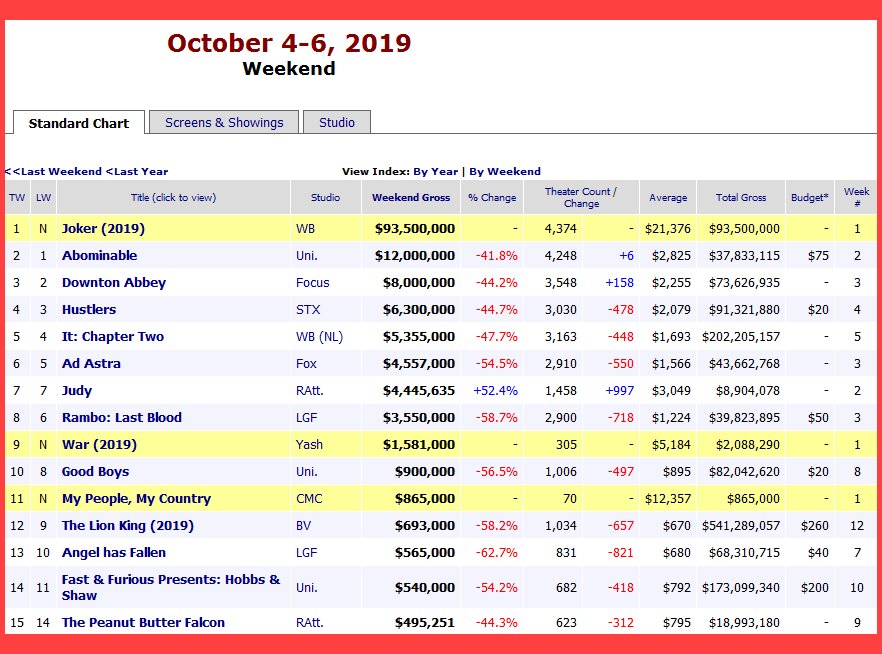Open It: Chapter Two entry

click(x=112, y=336)
